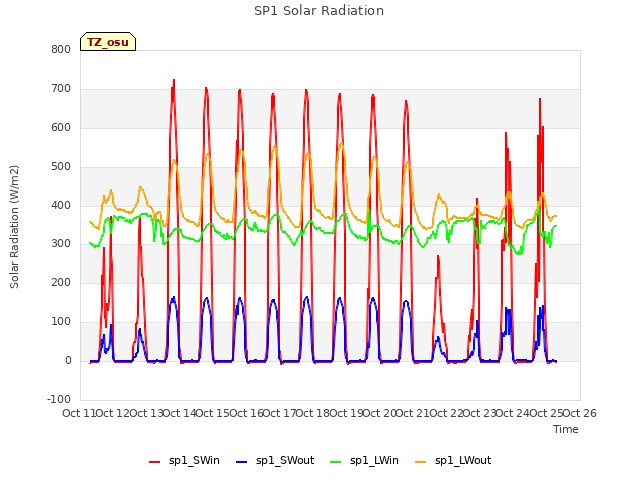This screenshot has width=640, height=480.
Task: Click the -100 y-axis tick label
Action: click(59, 399)
